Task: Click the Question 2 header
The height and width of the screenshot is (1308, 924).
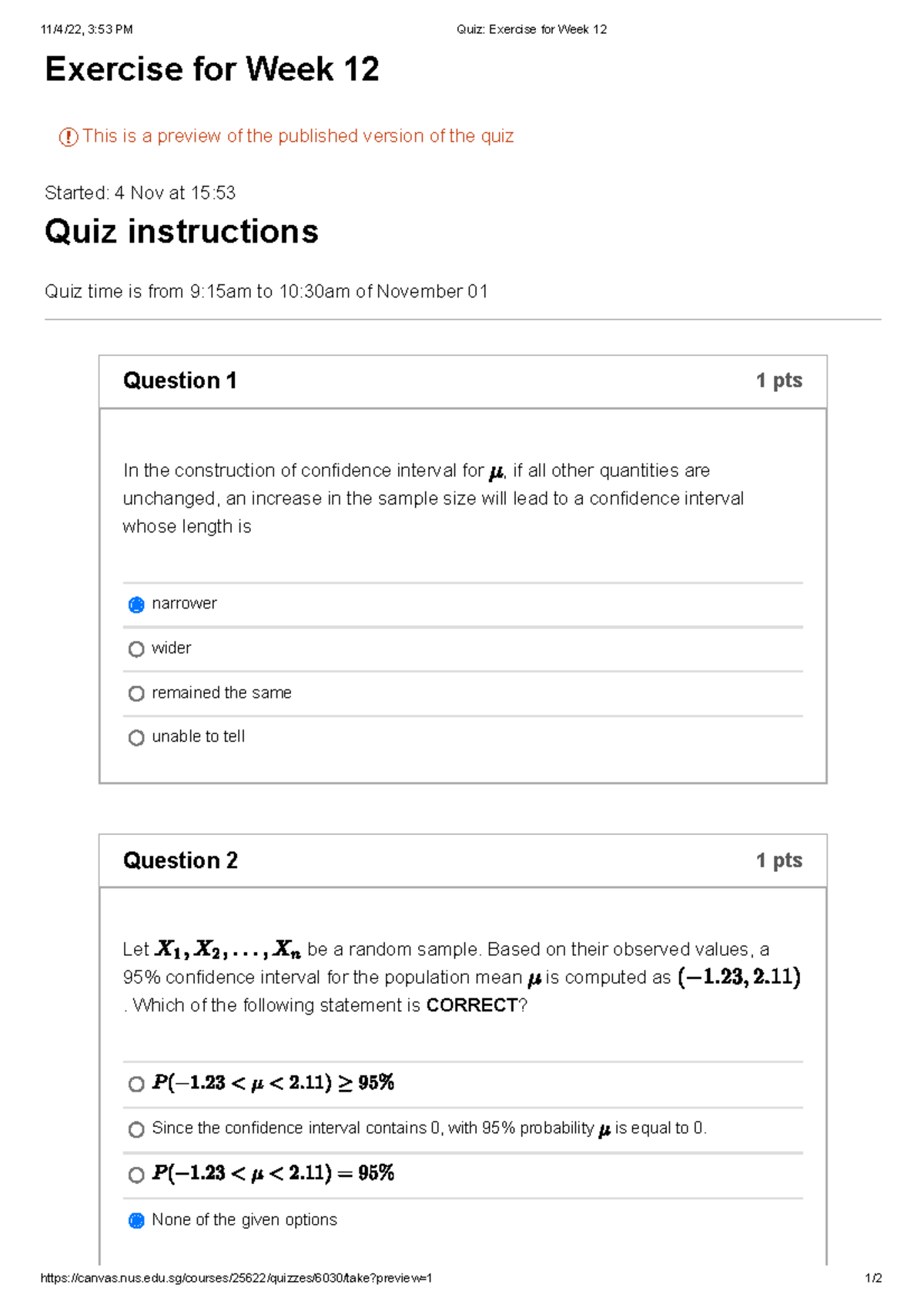Action: point(182,860)
